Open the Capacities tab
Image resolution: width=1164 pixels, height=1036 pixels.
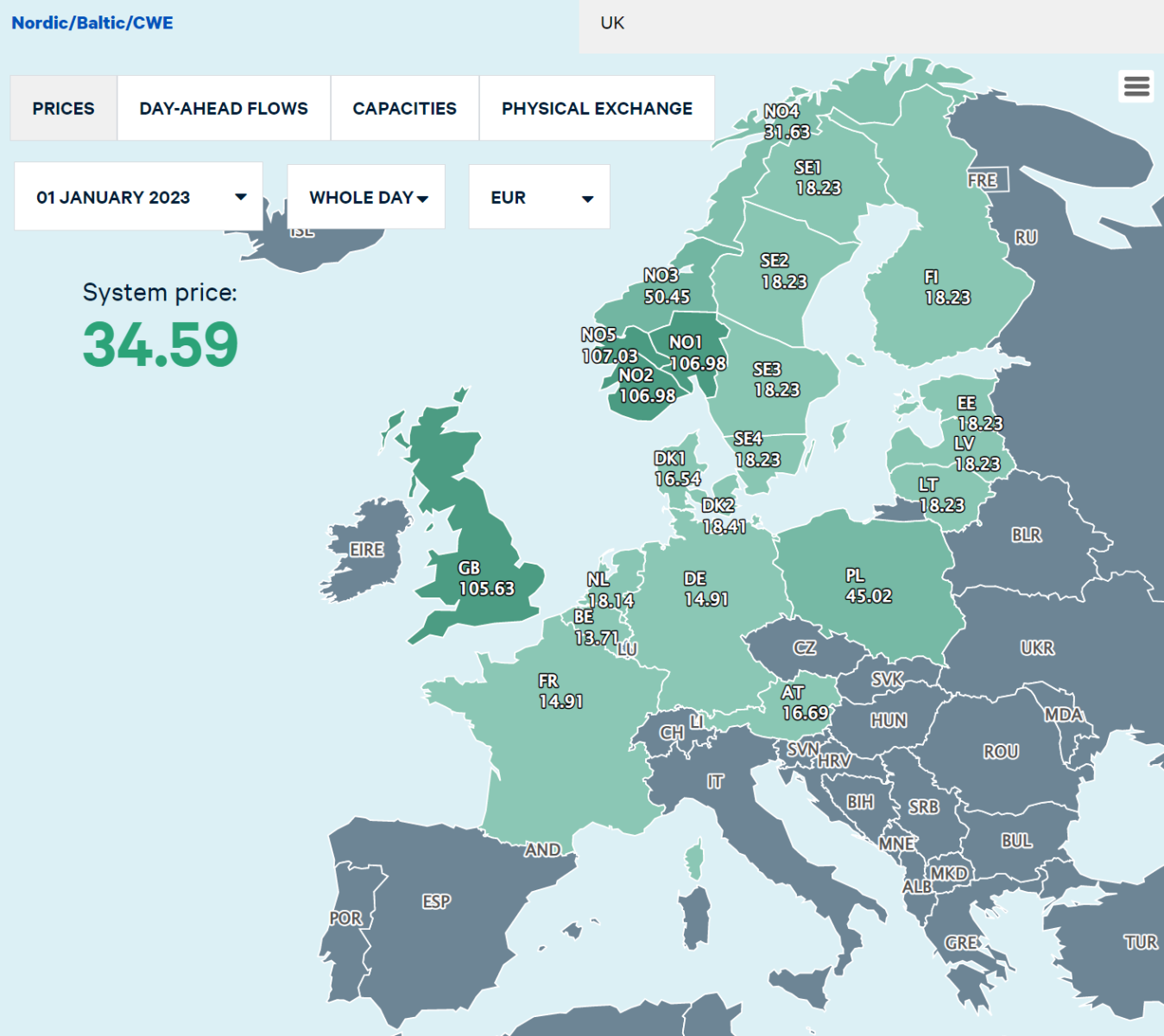(x=404, y=109)
